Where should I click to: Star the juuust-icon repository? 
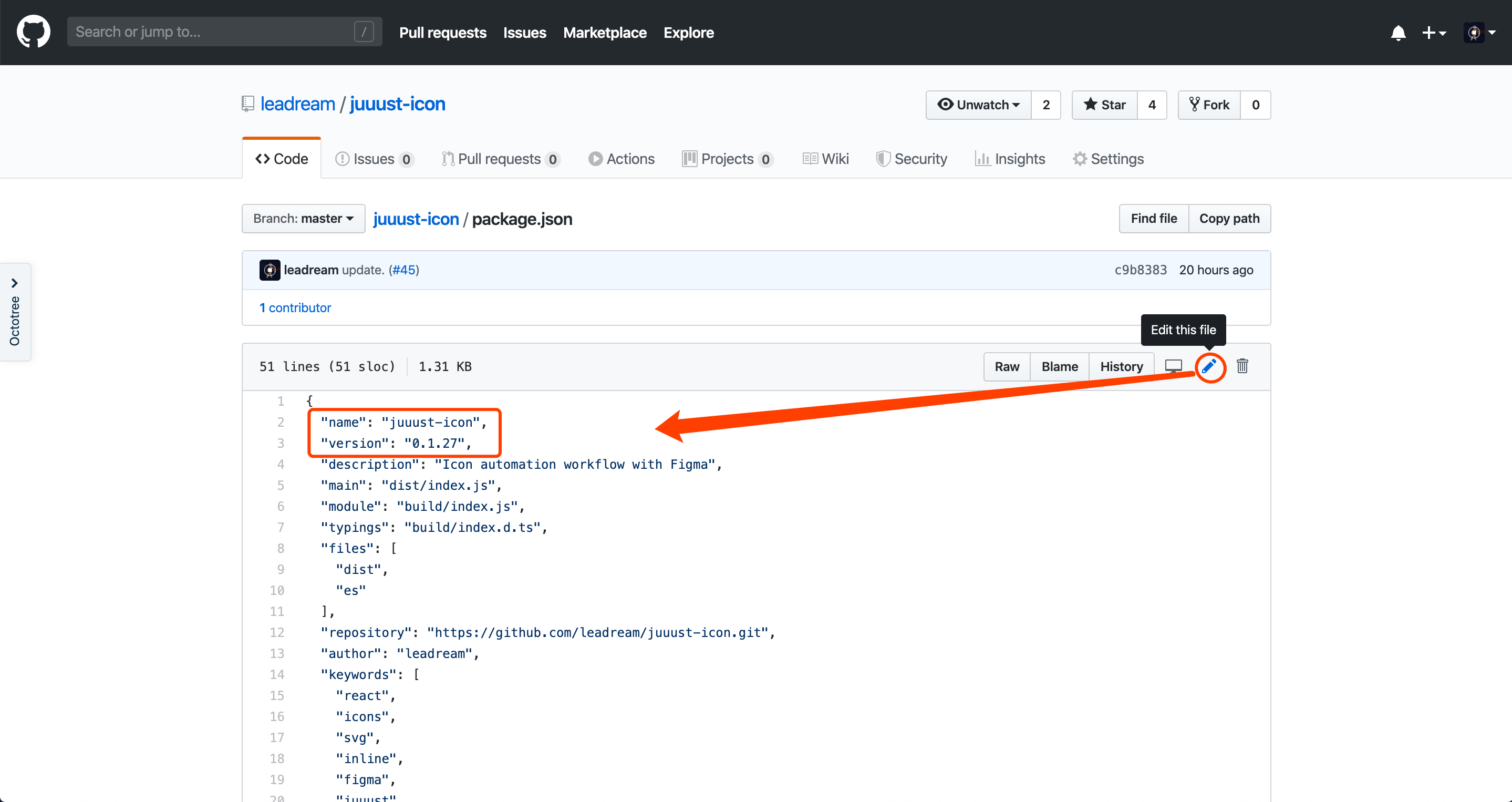1104,105
